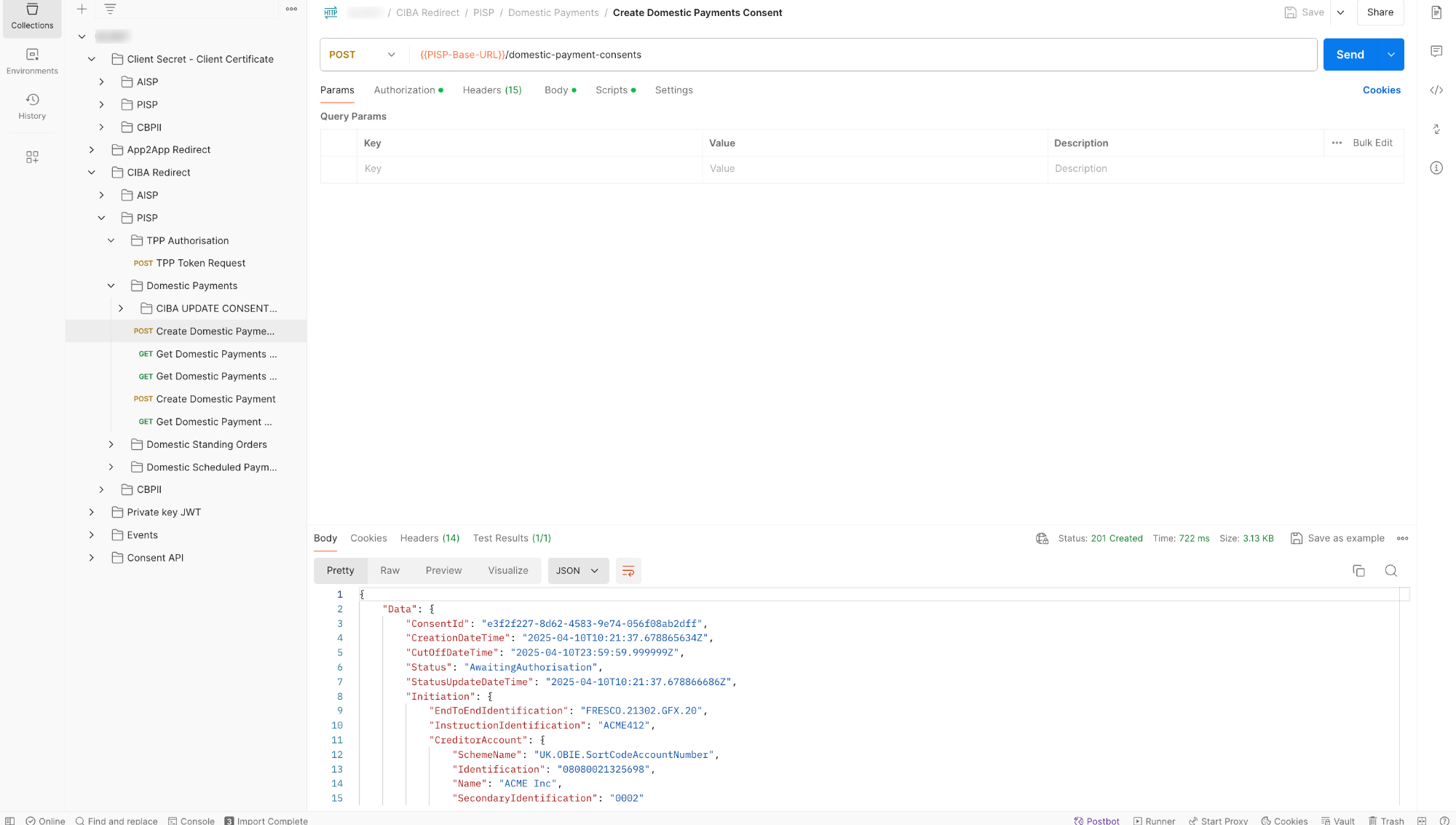Image resolution: width=1456 pixels, height=825 pixels.
Task: Click the code snippet icon
Action: [1436, 90]
